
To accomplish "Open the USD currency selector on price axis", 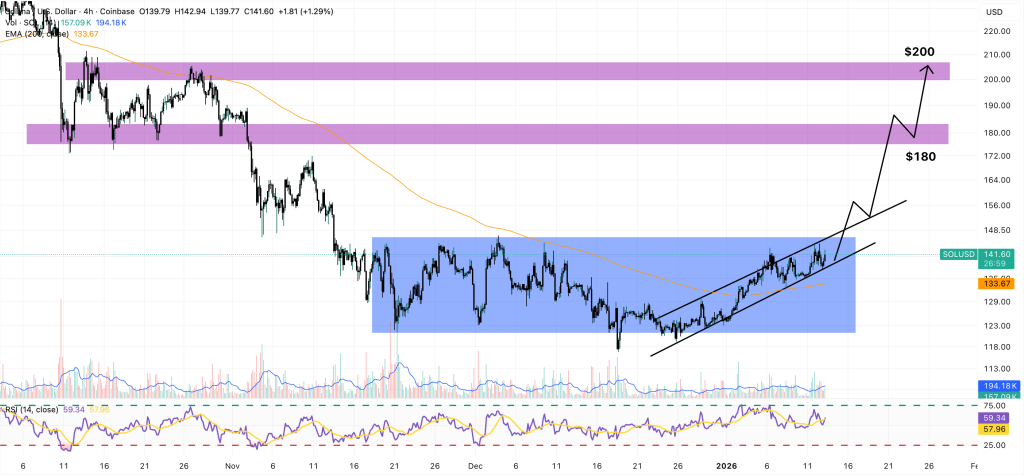I will [x=994, y=12].
